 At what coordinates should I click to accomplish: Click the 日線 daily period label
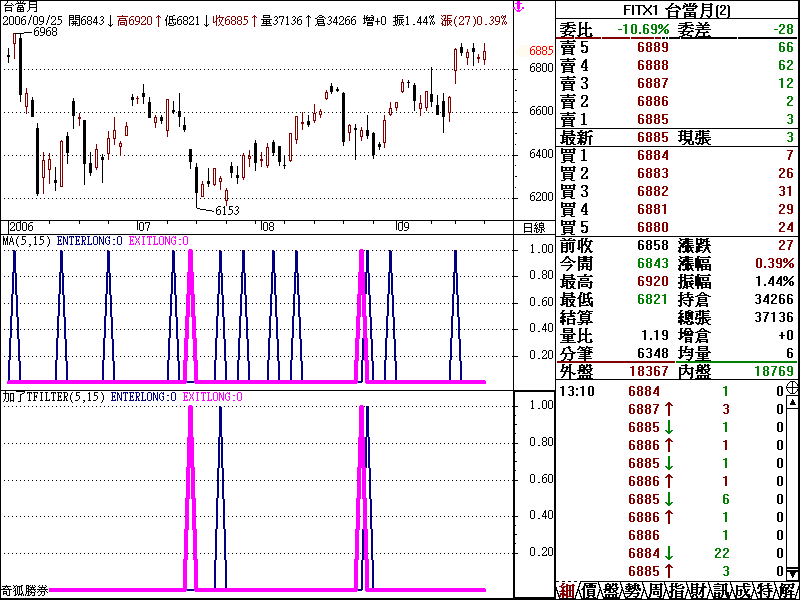pyautogui.click(x=534, y=227)
